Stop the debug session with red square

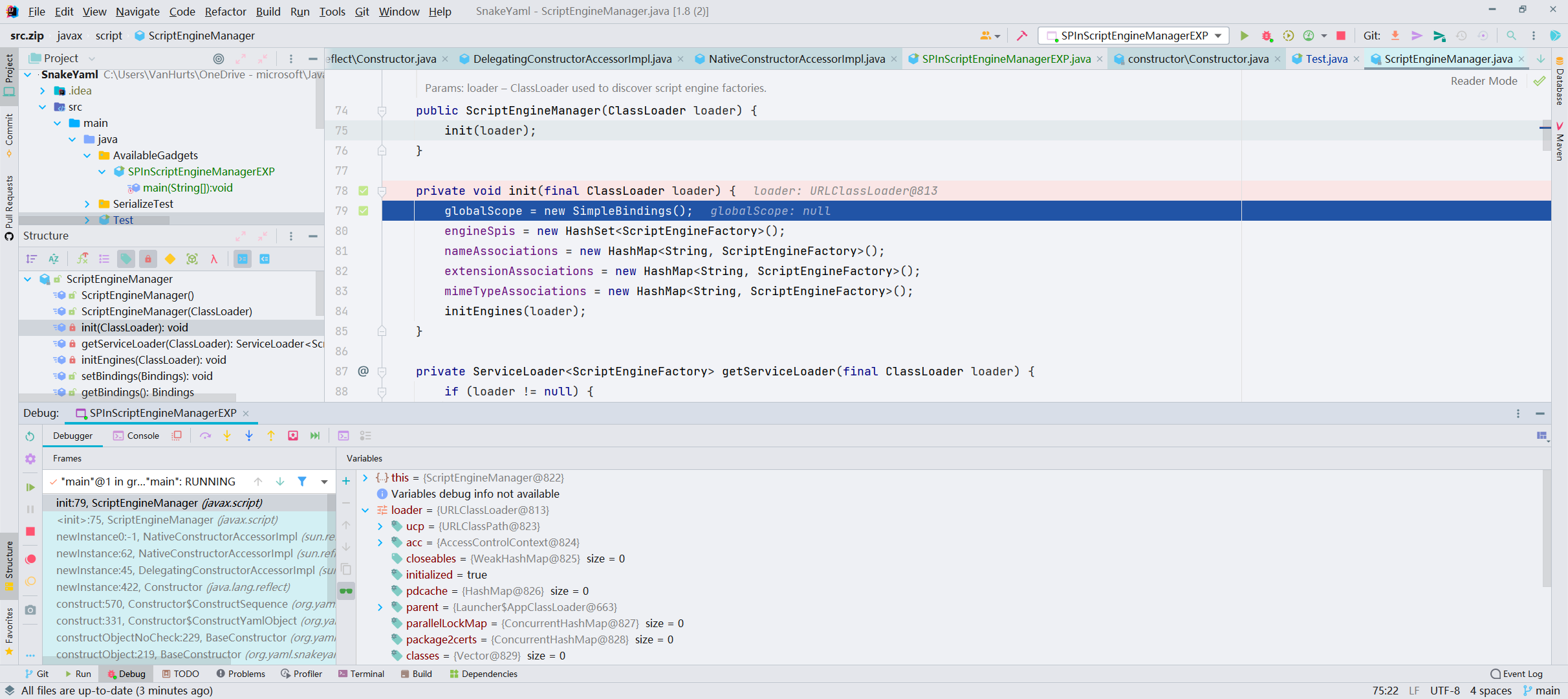click(30, 531)
